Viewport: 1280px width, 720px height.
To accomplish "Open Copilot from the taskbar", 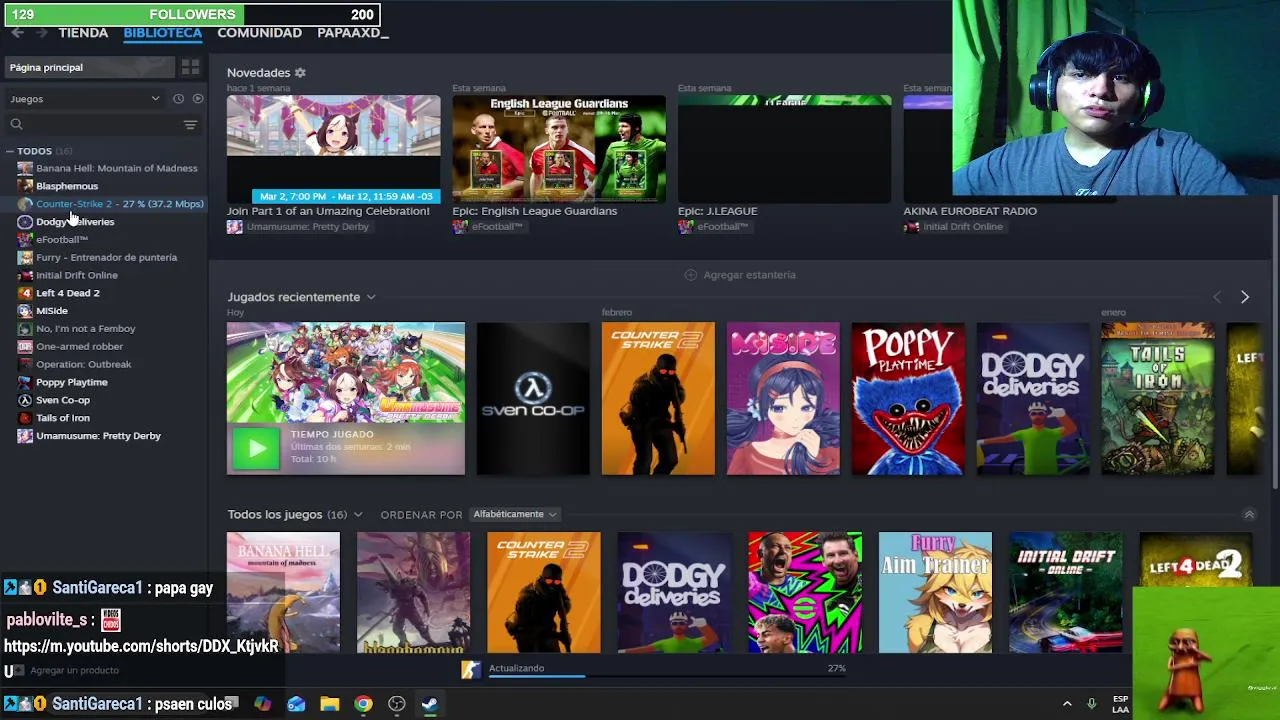I will 262,704.
